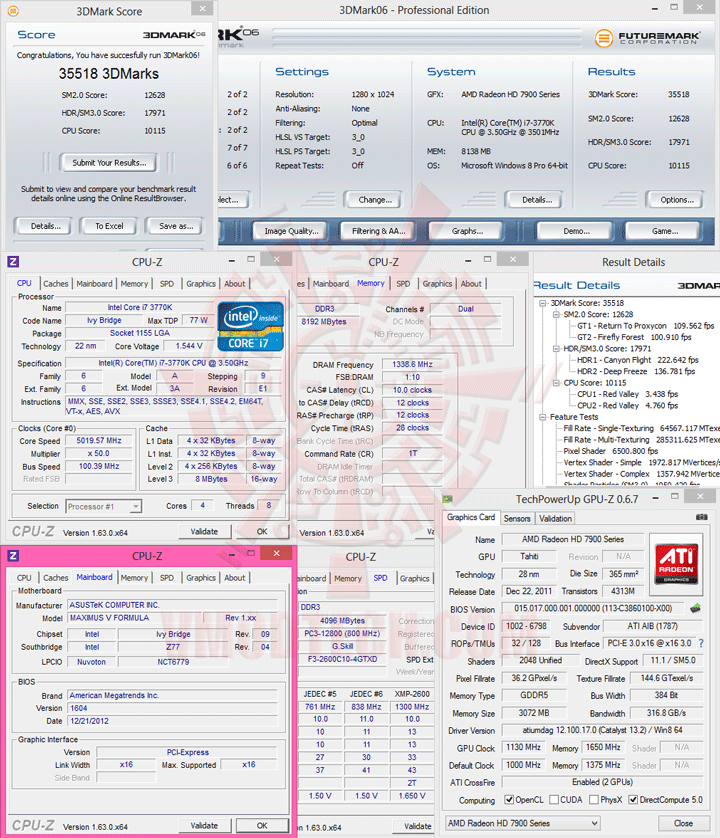Collapse the CPU Score: 10115 tree node
The height and width of the screenshot is (838, 720).
coord(556,383)
